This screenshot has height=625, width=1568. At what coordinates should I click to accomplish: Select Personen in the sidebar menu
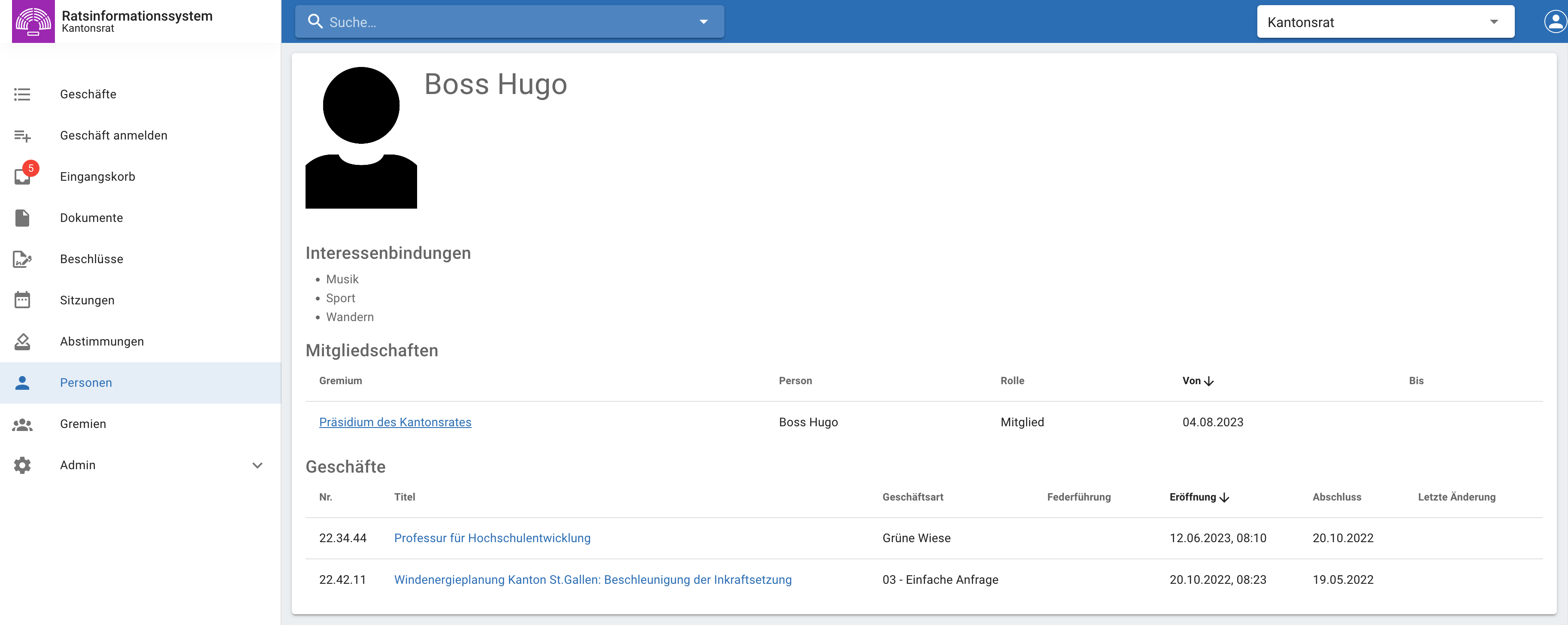86,382
